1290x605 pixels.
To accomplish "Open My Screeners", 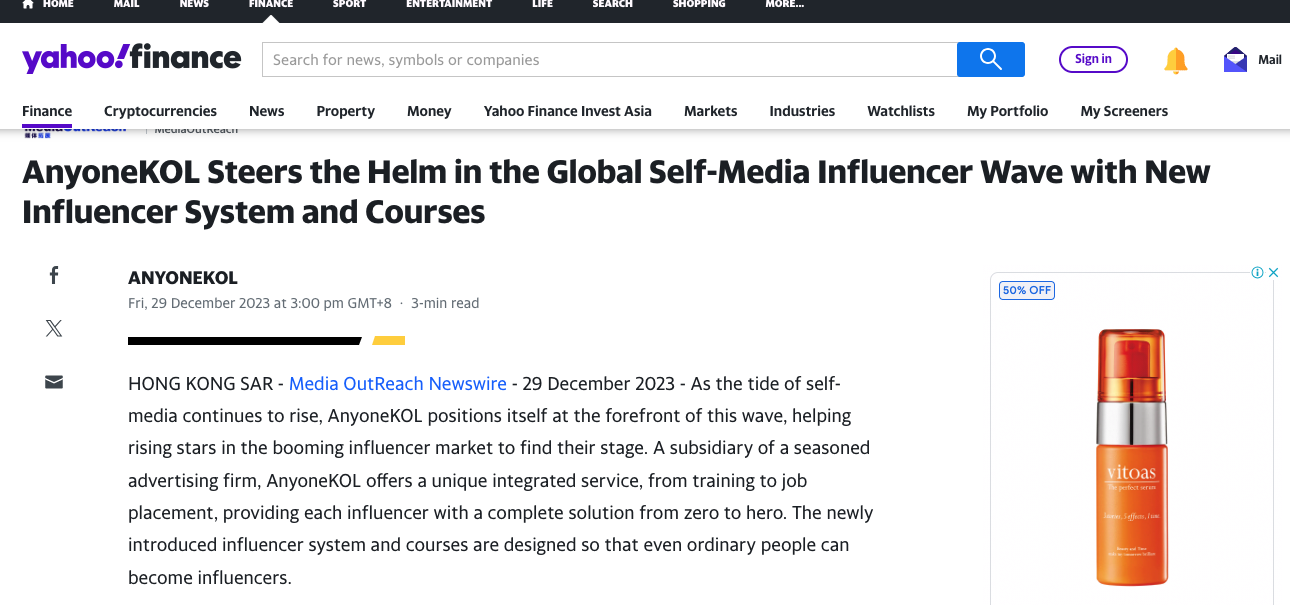I will click(x=1124, y=111).
